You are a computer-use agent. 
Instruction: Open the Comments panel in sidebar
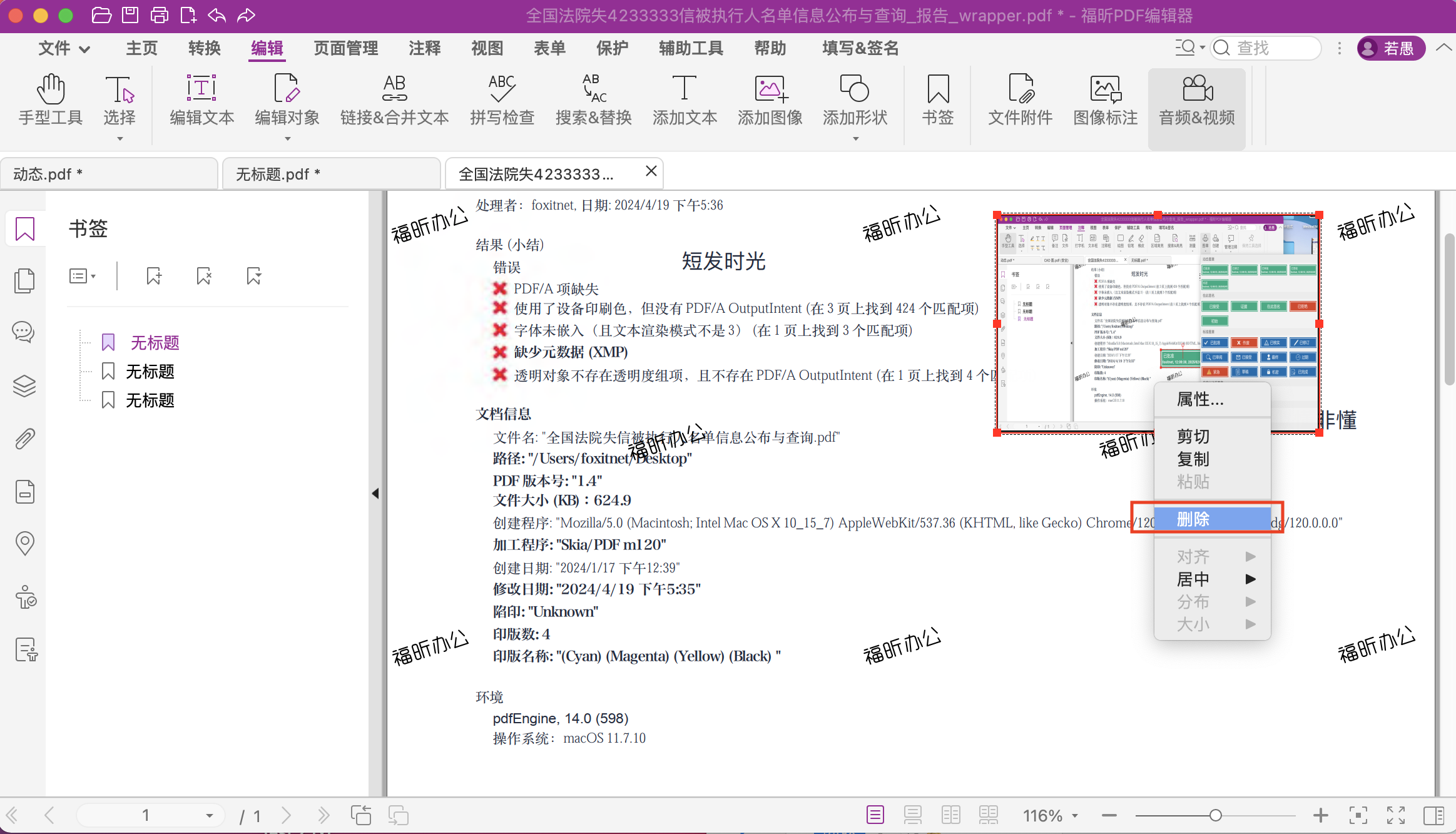tap(25, 332)
